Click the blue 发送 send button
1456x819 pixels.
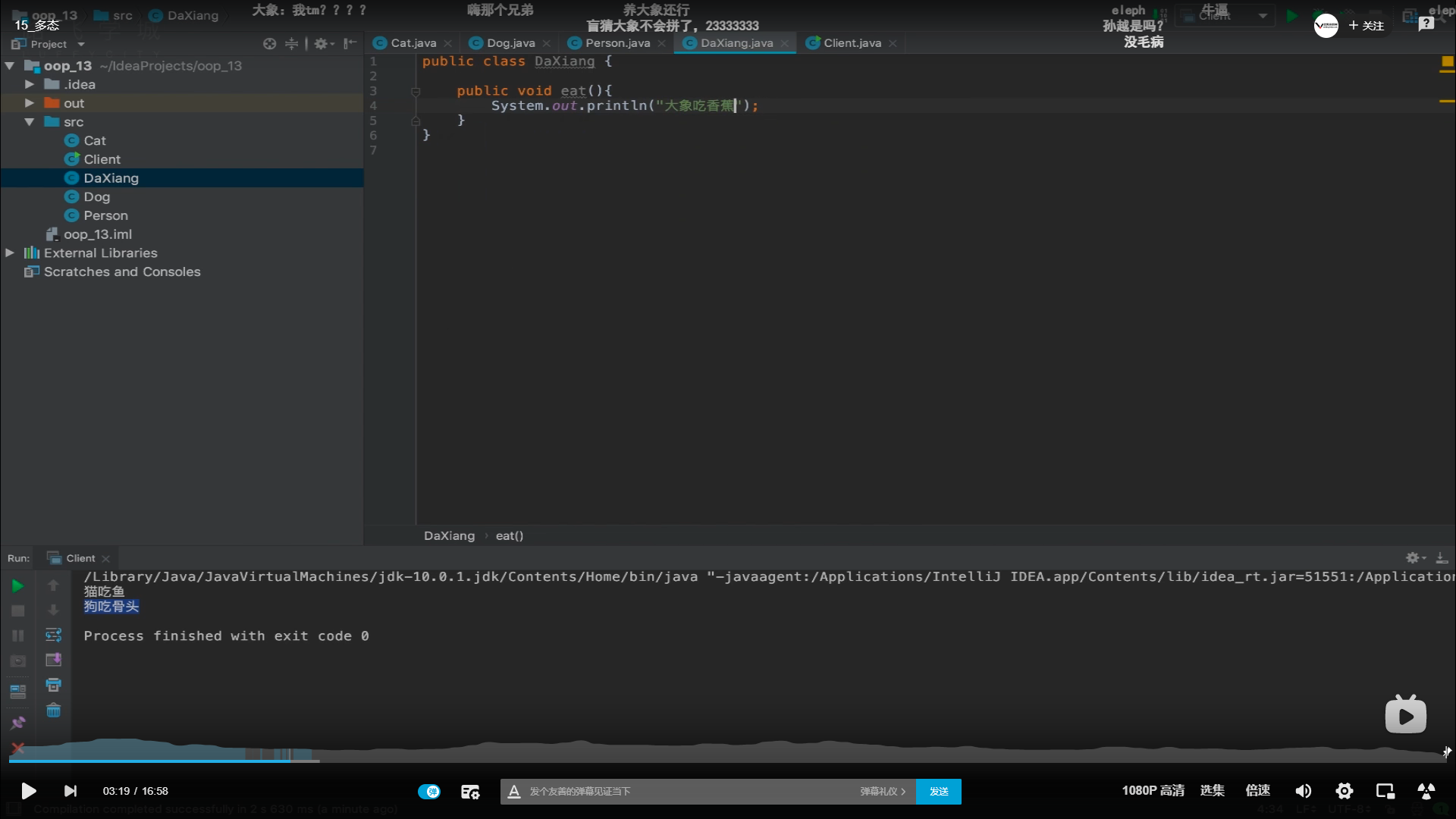pos(938,791)
